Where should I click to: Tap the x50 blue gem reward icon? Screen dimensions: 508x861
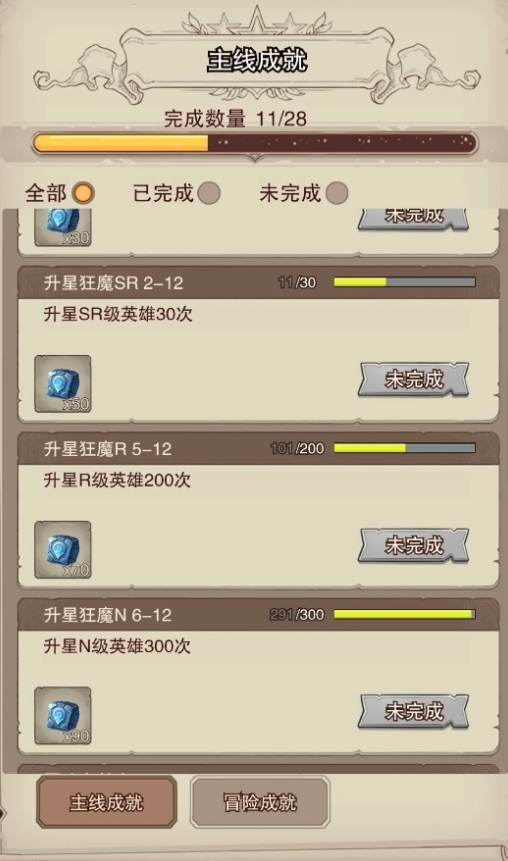pos(63,384)
